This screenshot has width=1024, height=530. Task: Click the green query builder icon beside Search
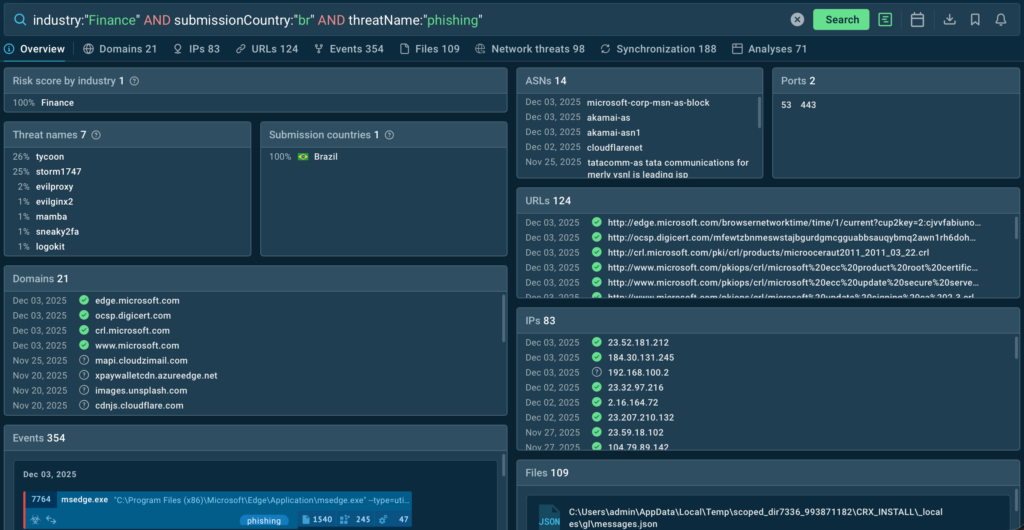(885, 19)
